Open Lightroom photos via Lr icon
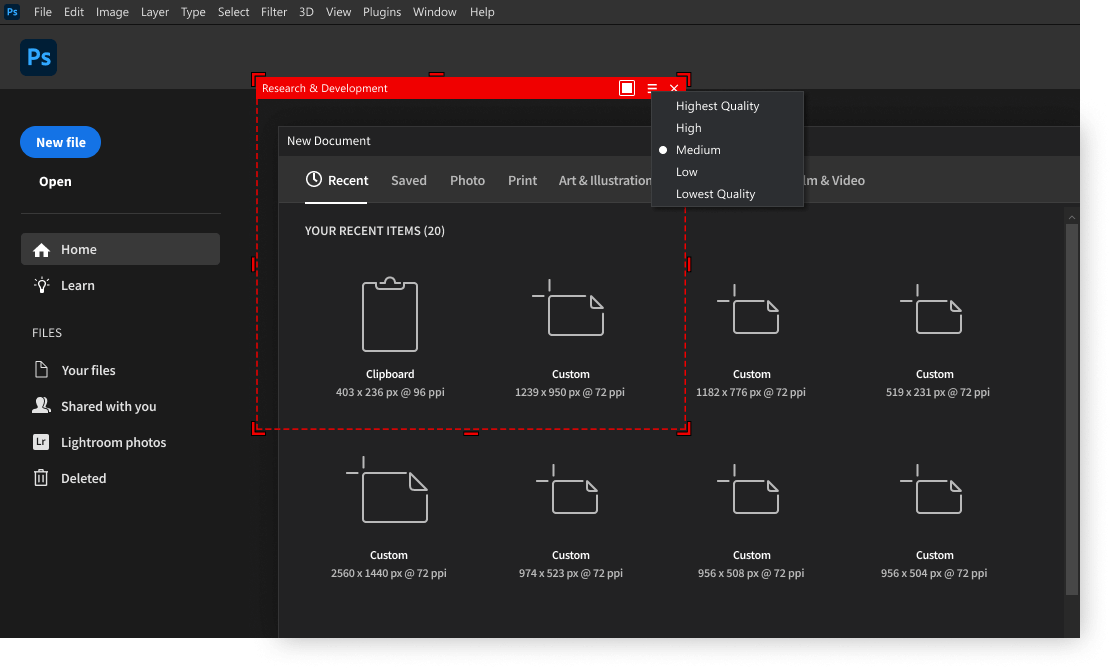 pos(41,442)
